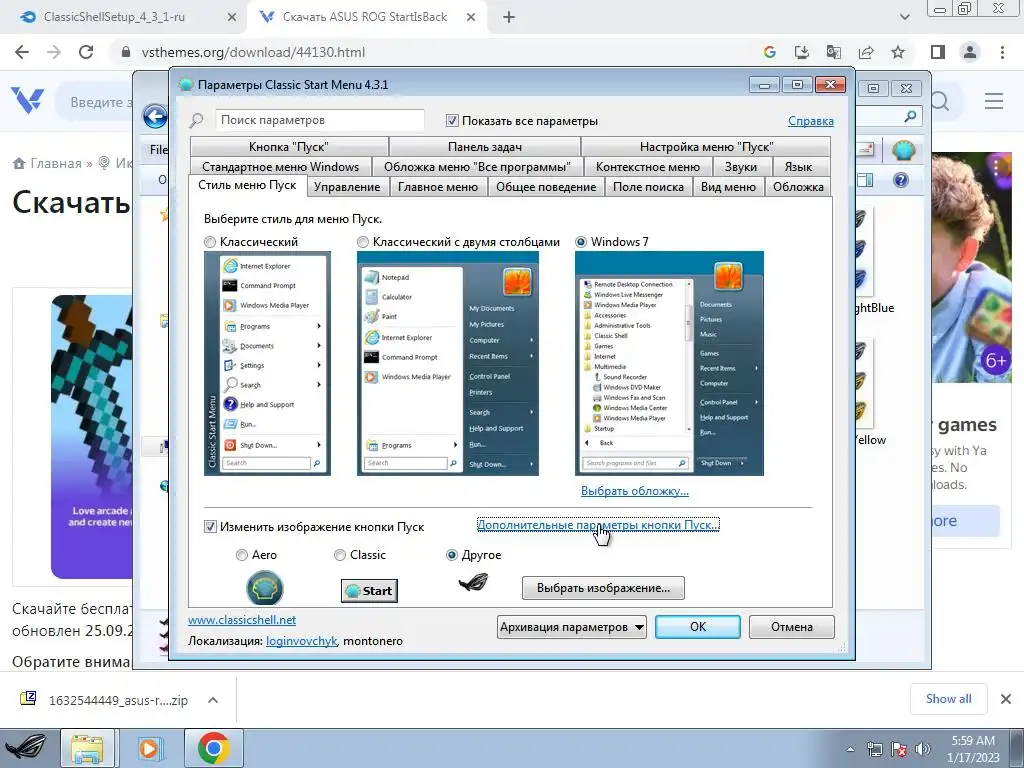
Task: Open Chrome's three-dot menu
Action: coord(1002,52)
